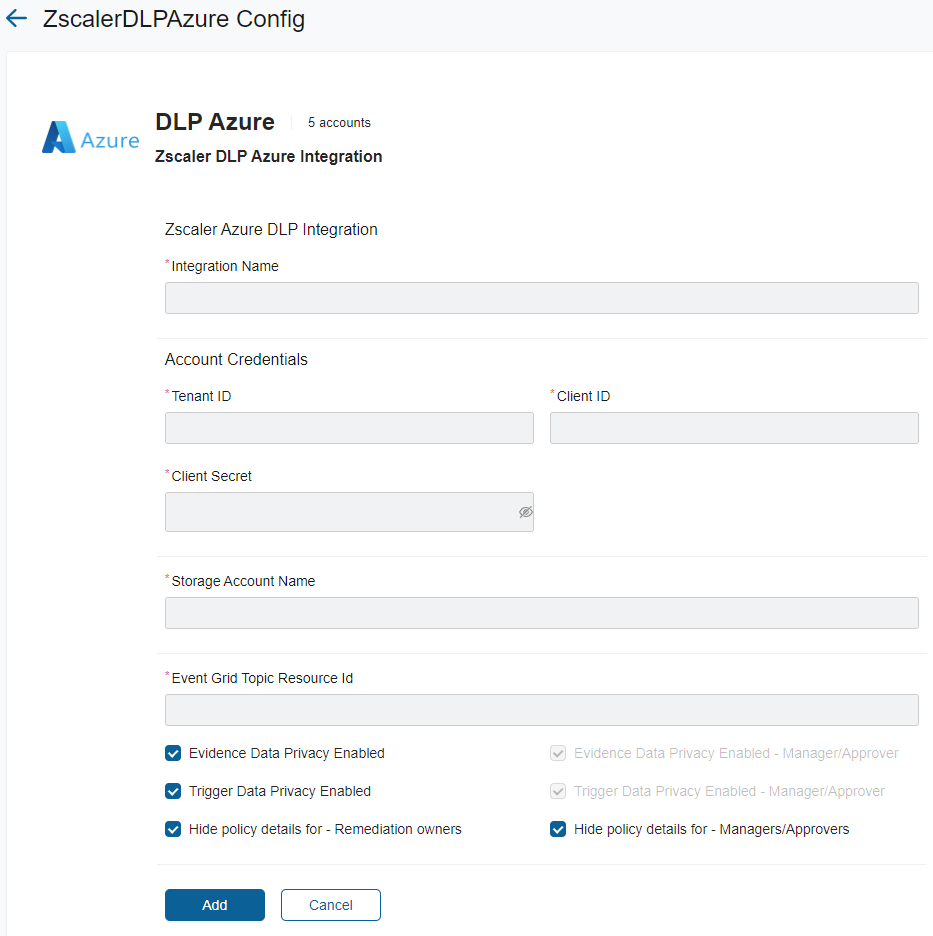
Task: Click the 5 accounts label
Action: point(339,123)
